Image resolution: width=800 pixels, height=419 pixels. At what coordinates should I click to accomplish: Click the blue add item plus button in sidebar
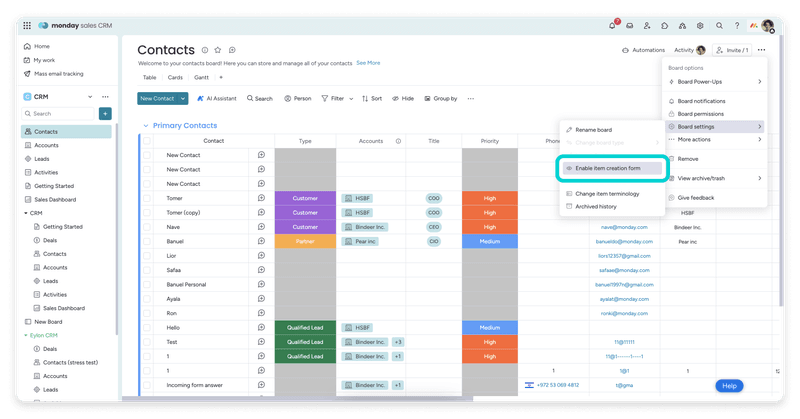[x=105, y=114]
